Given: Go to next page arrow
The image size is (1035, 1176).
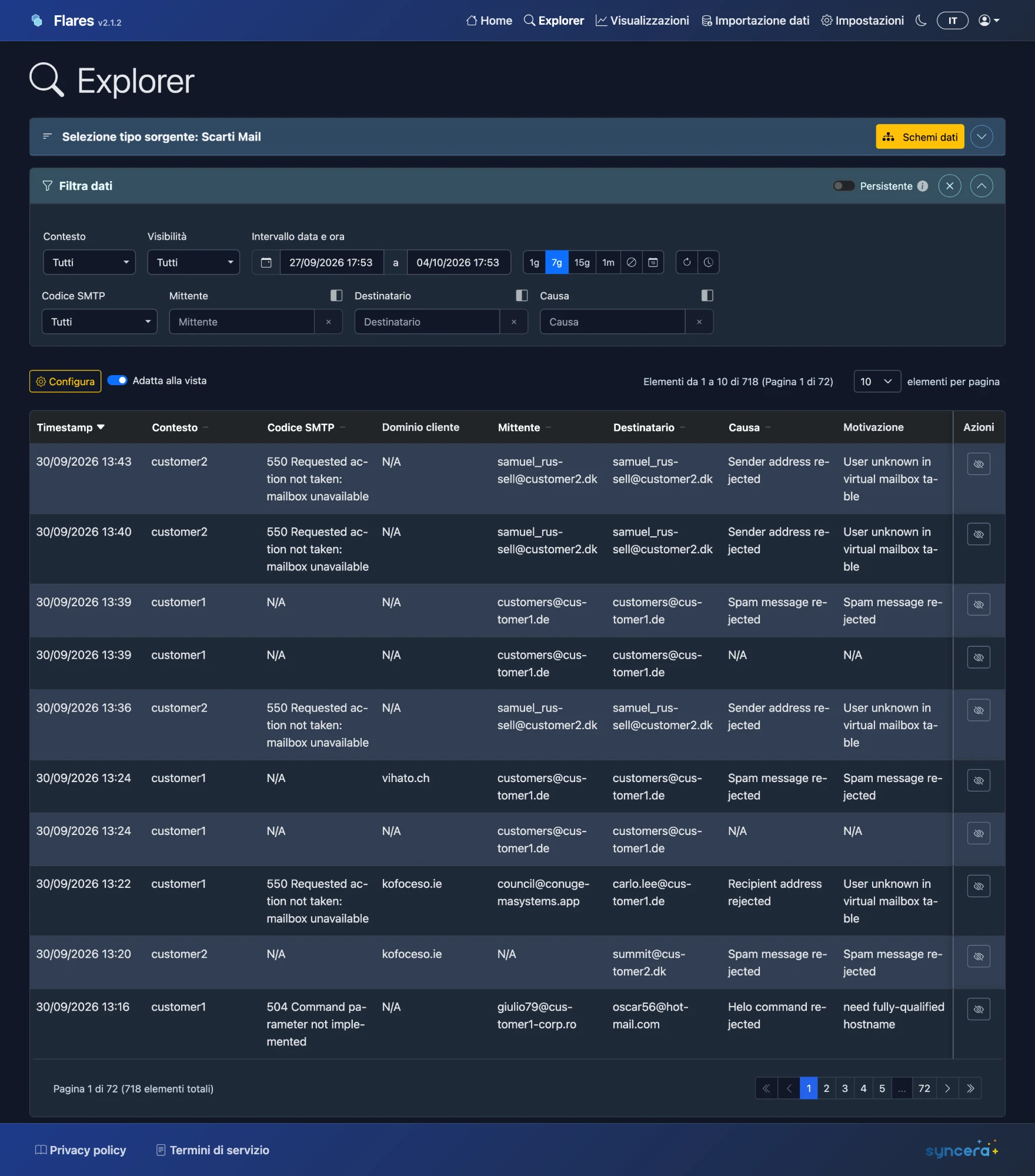Looking at the screenshot, I should click(x=947, y=1088).
